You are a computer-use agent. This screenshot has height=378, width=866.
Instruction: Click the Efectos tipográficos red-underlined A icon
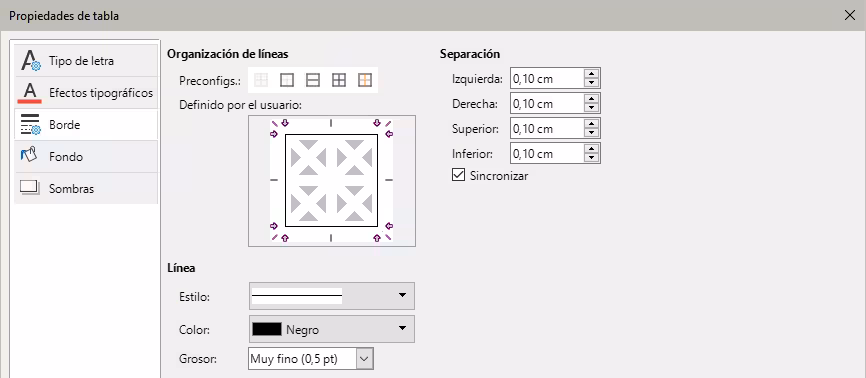click(30, 92)
